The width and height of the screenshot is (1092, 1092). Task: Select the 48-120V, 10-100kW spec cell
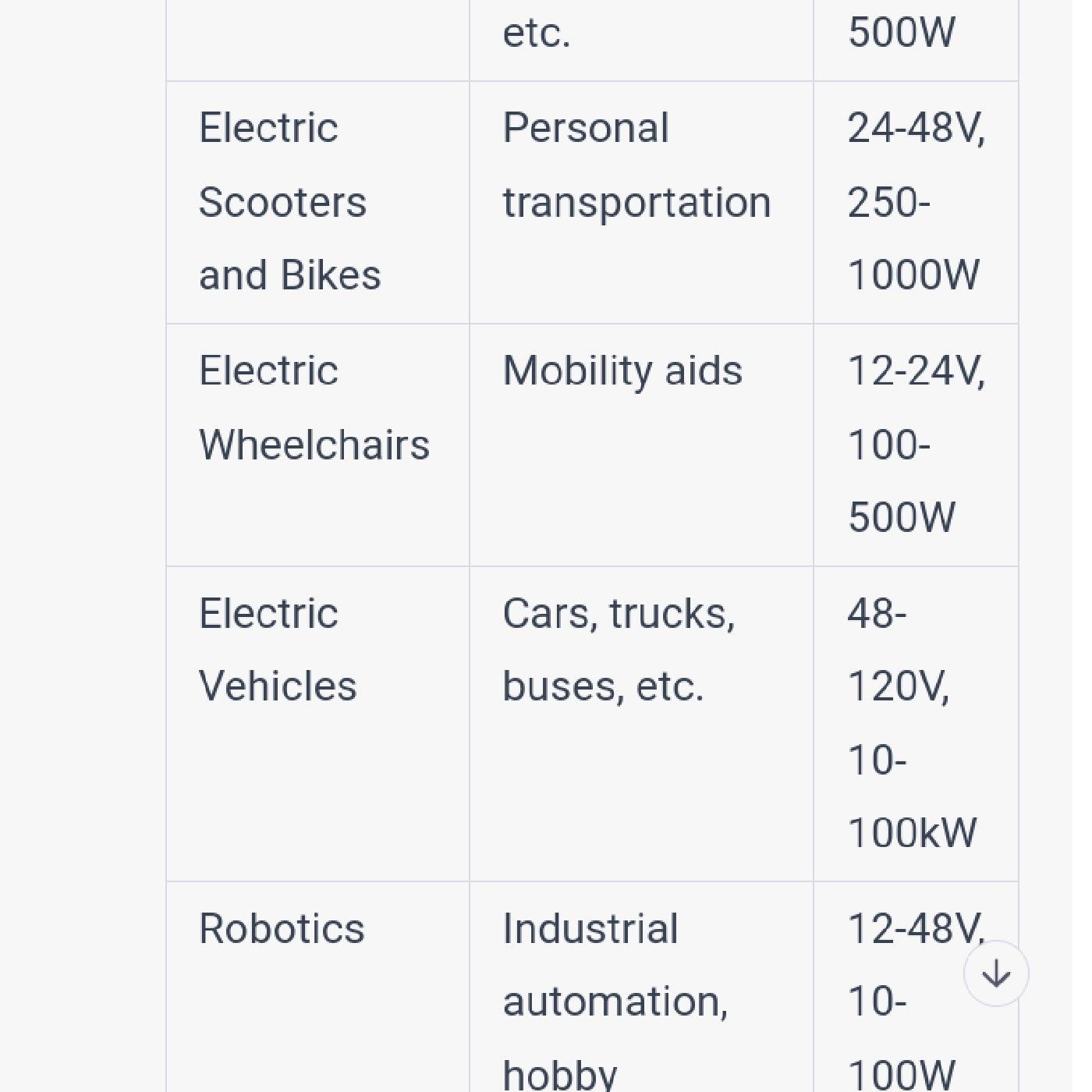pyautogui.click(x=916, y=724)
